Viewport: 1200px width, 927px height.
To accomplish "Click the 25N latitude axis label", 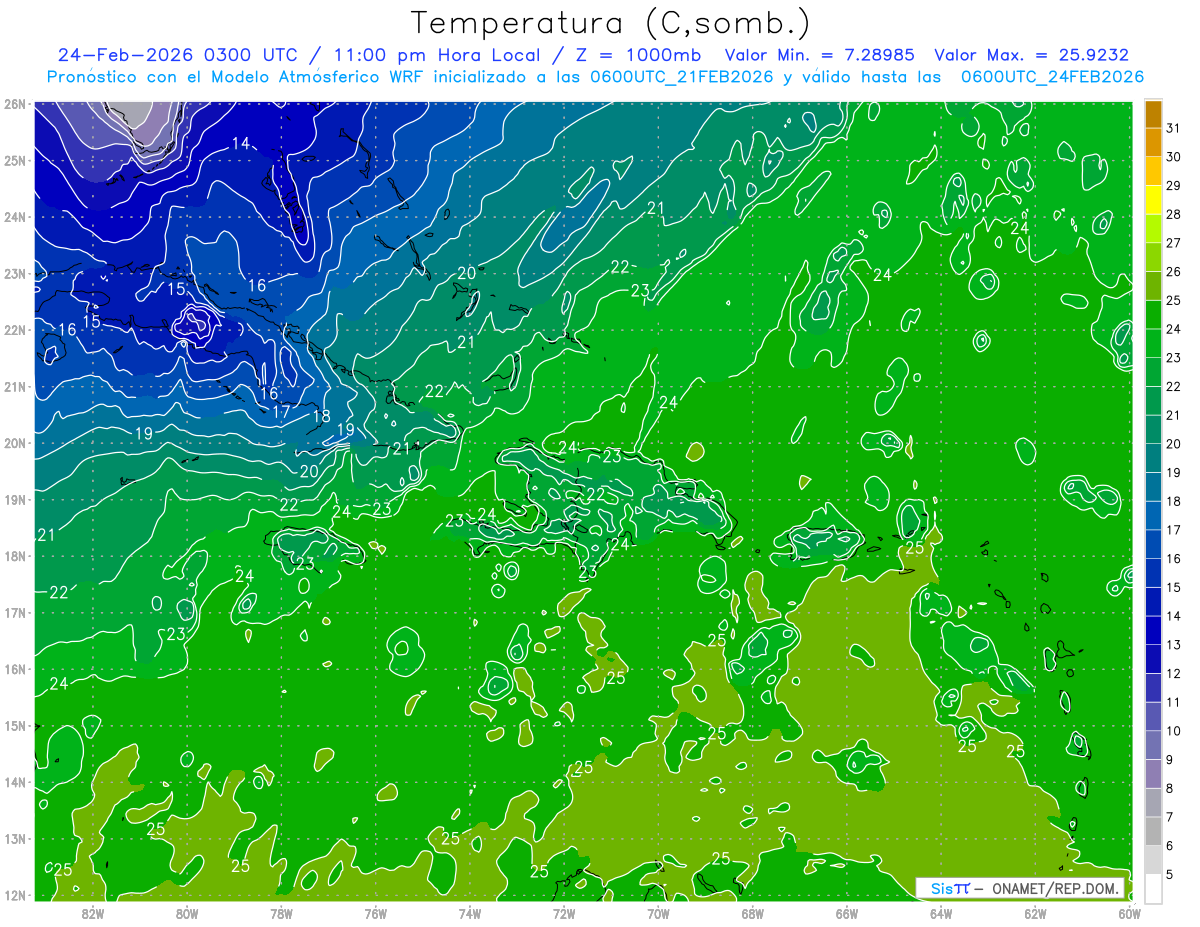I will [x=15, y=160].
